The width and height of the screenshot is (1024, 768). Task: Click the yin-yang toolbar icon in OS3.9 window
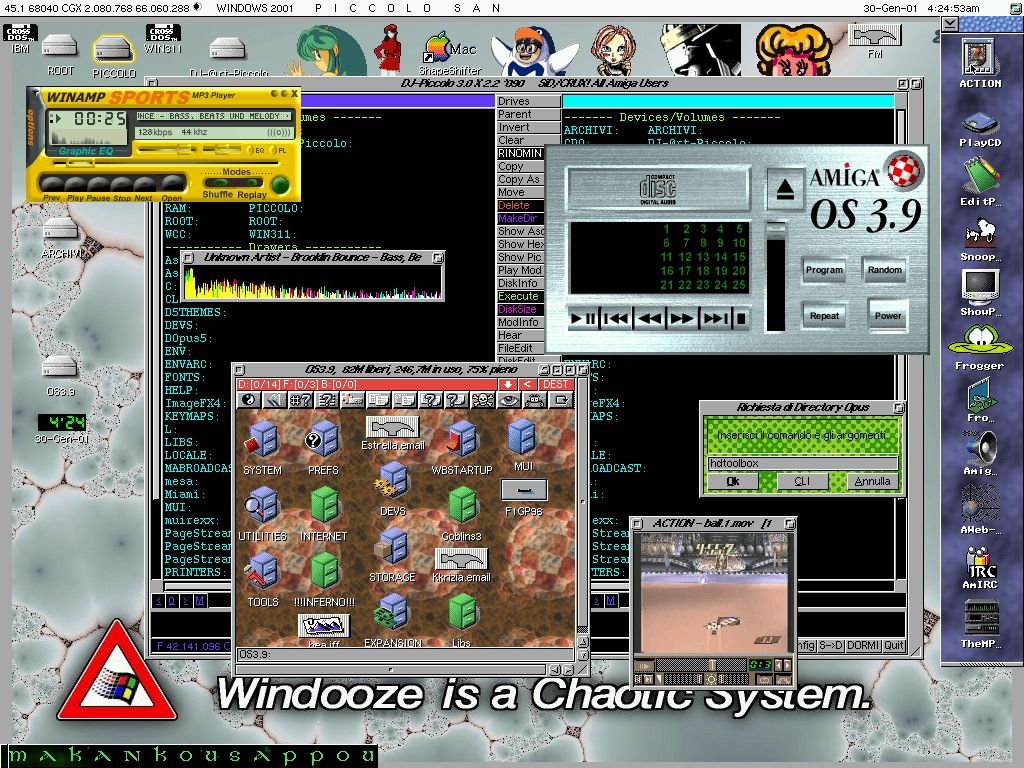point(248,400)
